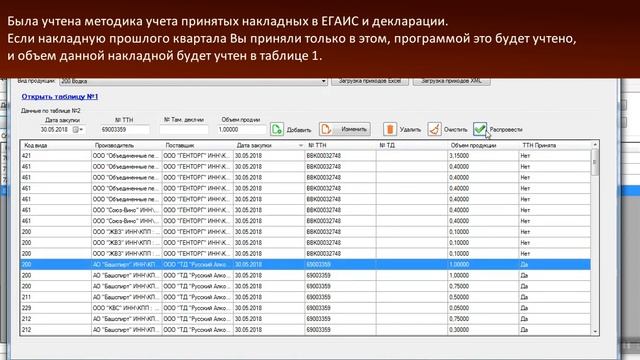Sort by the № ТД column header
Viewport: 640px width, 360px height.
[412, 145]
